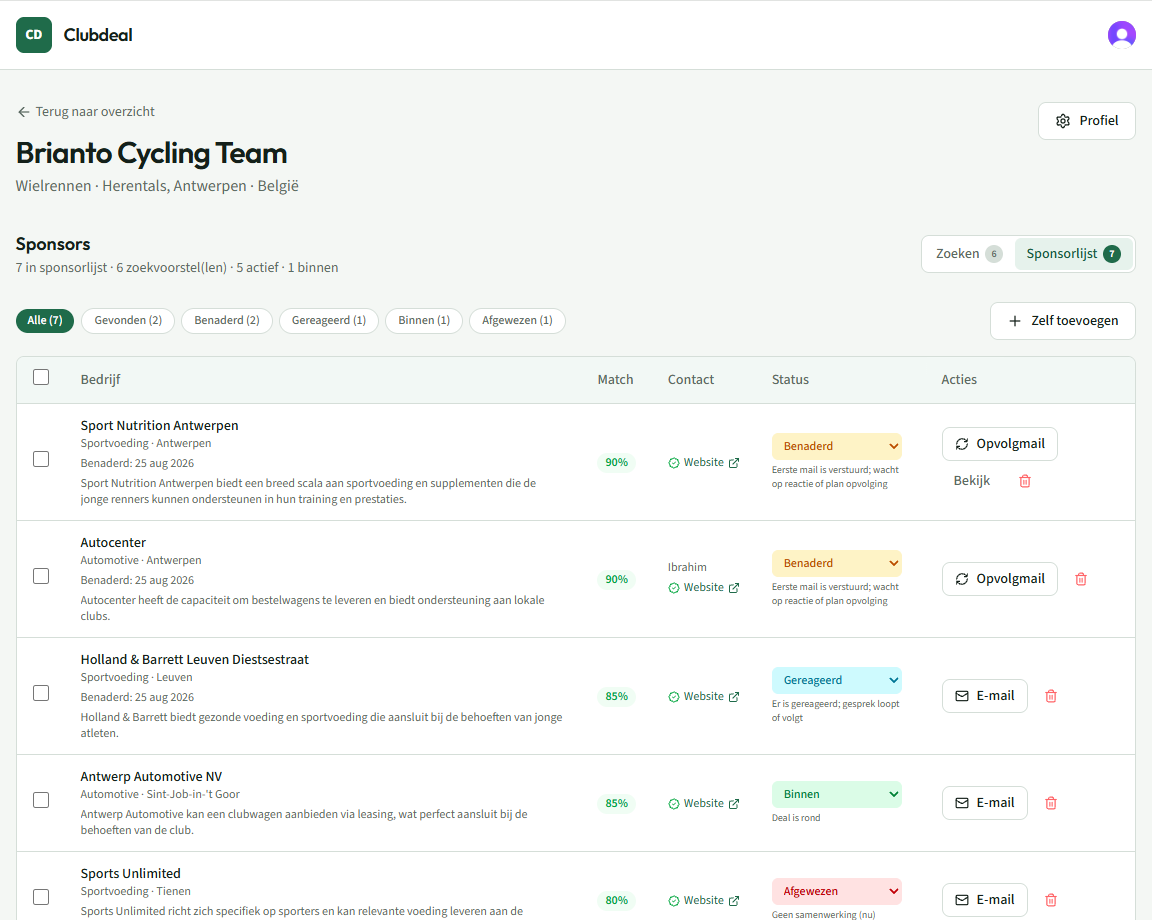1152x920 pixels.
Task: Send Opvolgmail to Sport Nutrition Antwerpen
Action: tap(999, 444)
